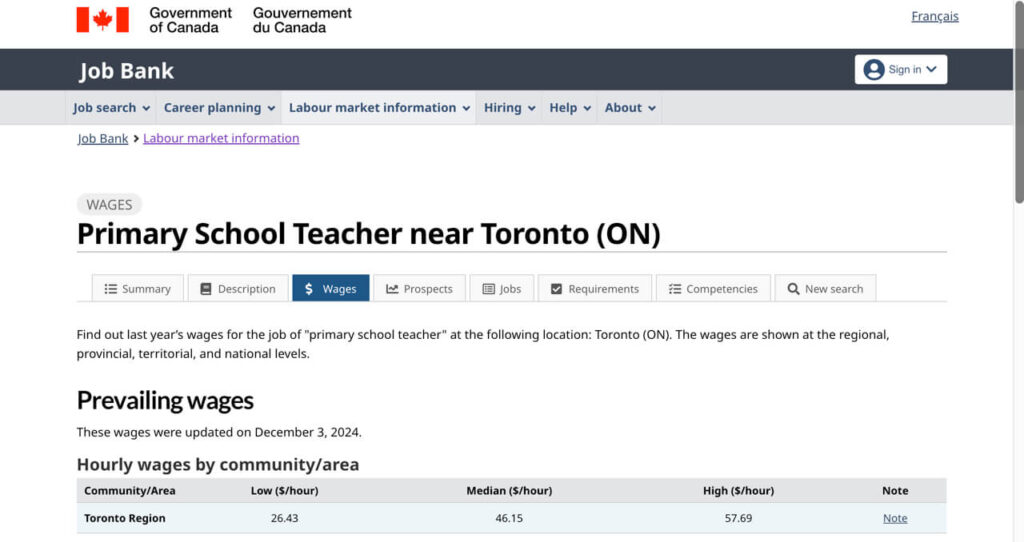Switch language to Français

pyautogui.click(x=935, y=16)
